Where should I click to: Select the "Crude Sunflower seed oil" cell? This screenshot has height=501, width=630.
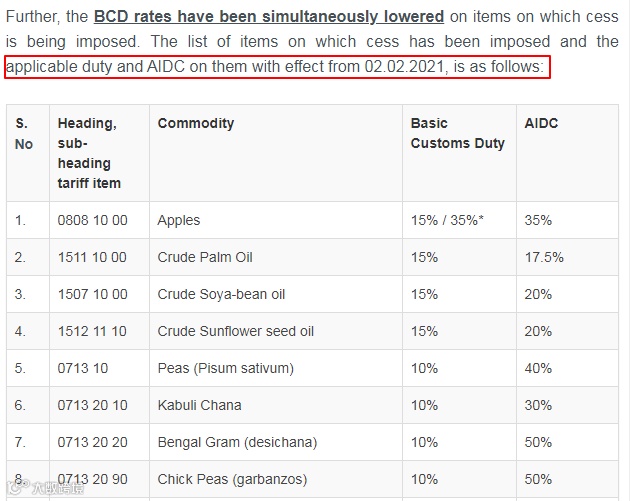pos(236,331)
